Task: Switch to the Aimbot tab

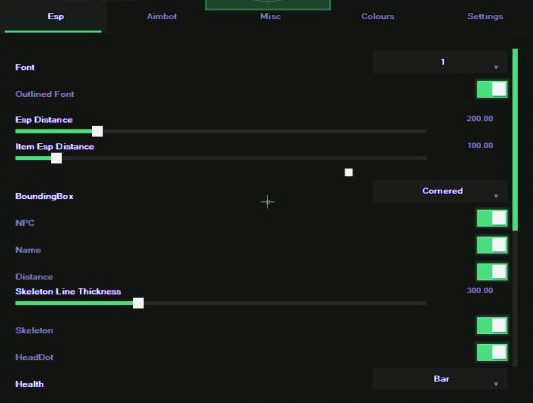Action: (x=162, y=16)
